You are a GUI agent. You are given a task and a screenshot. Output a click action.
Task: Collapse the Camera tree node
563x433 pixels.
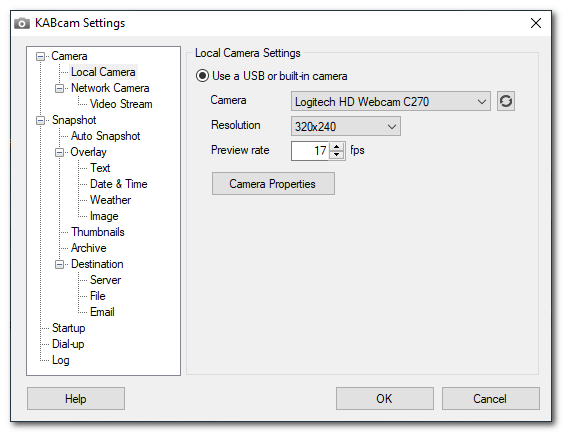tap(41, 56)
